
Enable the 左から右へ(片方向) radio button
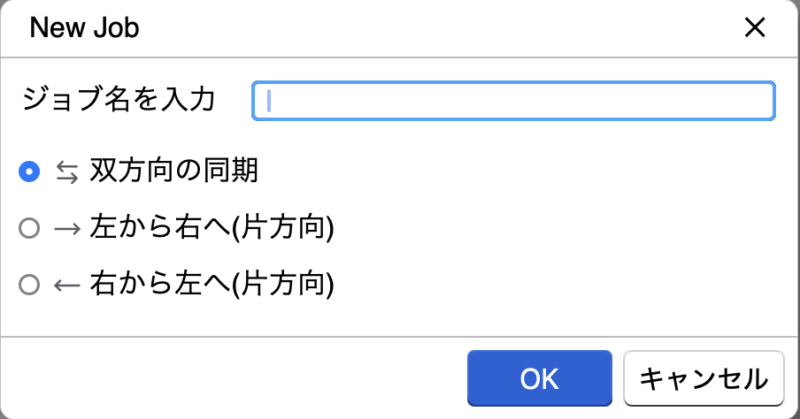coord(29,229)
